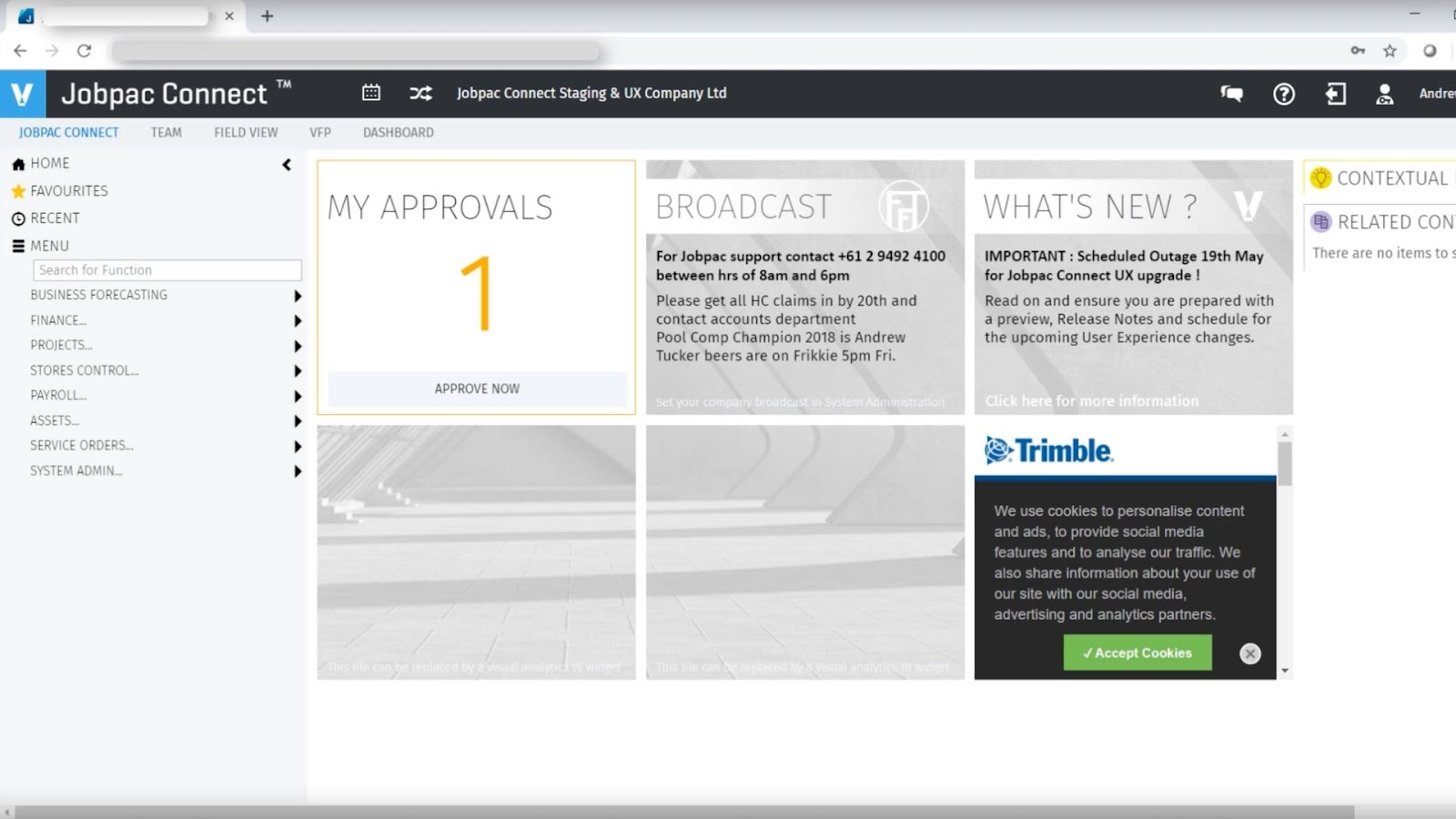
Task: Click the Accept Cookies button
Action: pyautogui.click(x=1137, y=652)
